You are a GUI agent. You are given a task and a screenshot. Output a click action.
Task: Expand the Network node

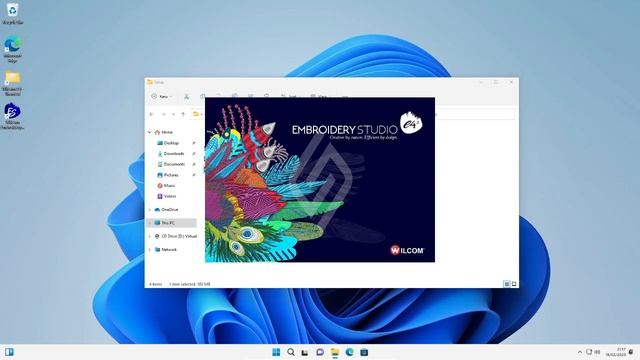coord(150,249)
